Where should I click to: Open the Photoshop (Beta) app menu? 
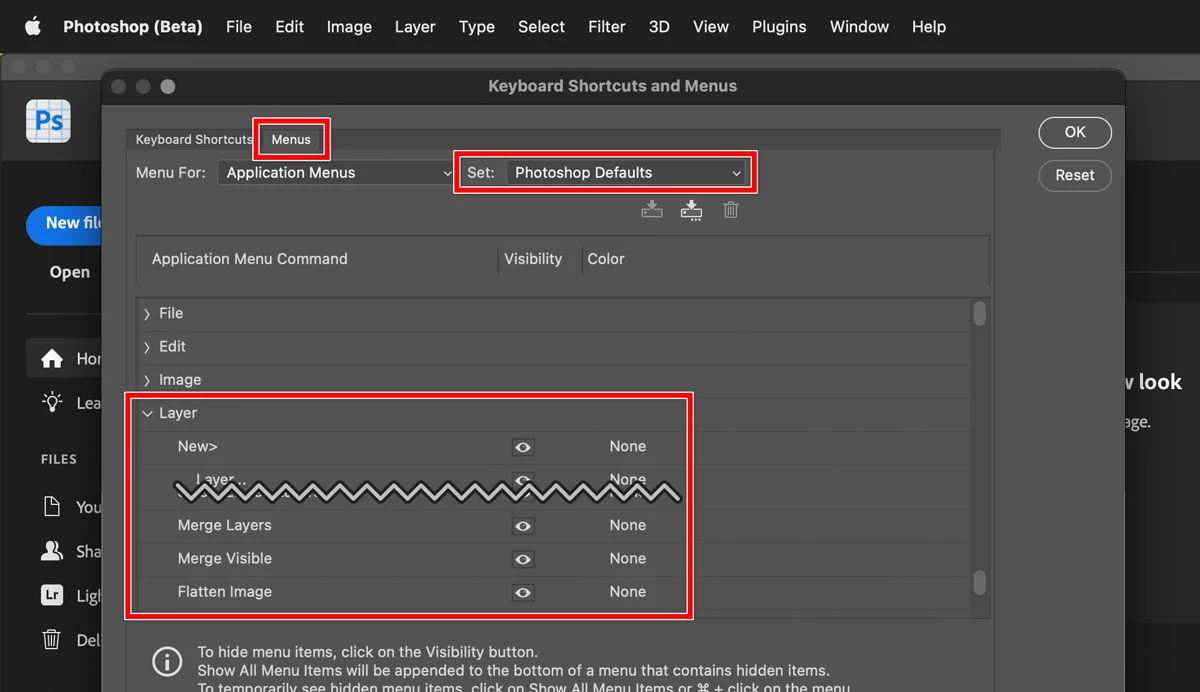(133, 27)
